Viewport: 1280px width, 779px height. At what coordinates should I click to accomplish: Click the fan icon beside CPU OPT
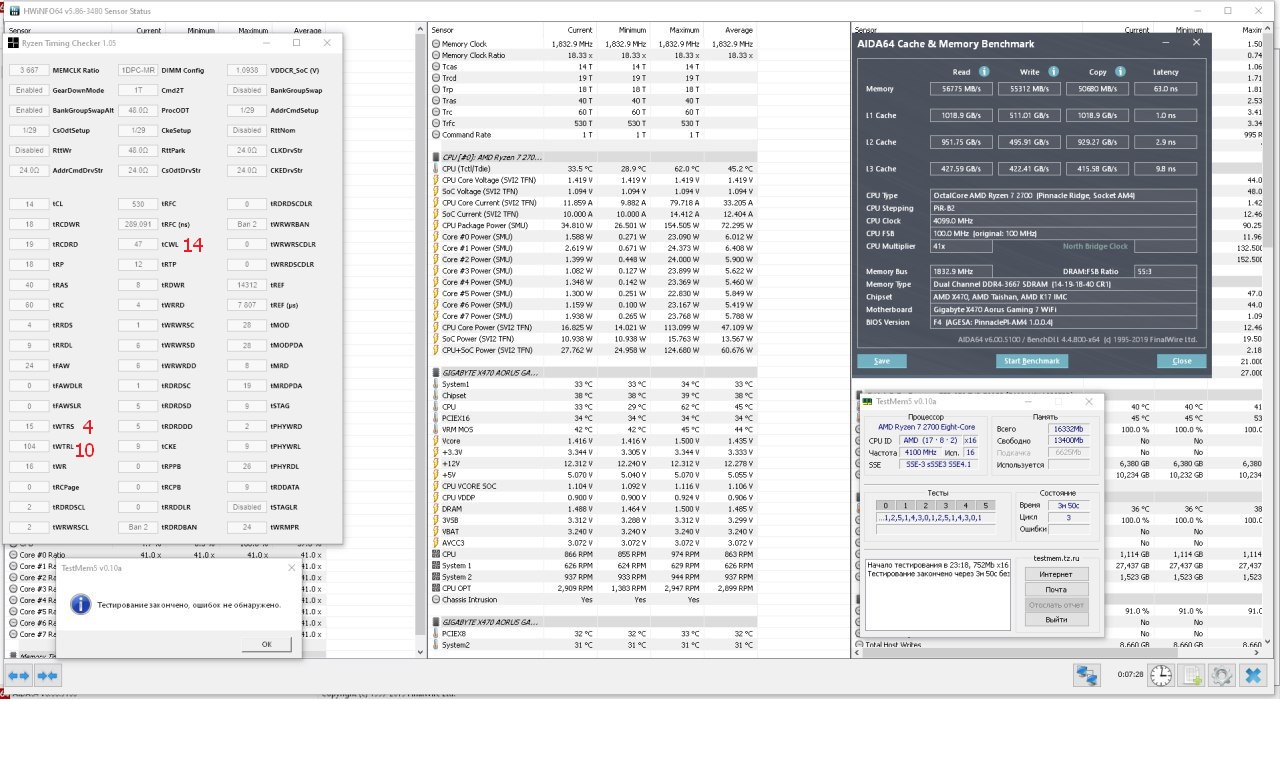(436, 588)
